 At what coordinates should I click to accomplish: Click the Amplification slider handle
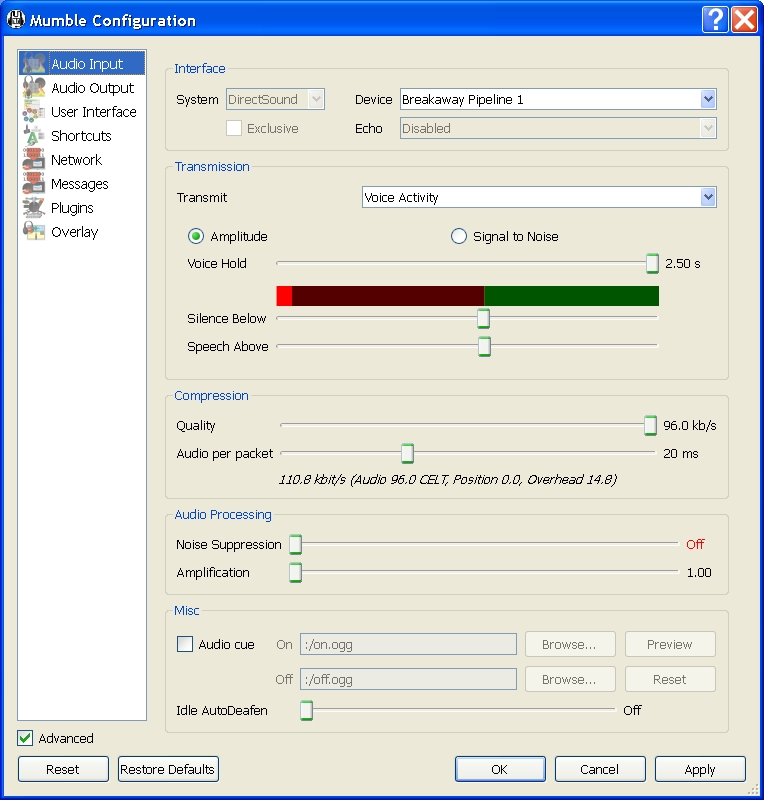[x=295, y=572]
